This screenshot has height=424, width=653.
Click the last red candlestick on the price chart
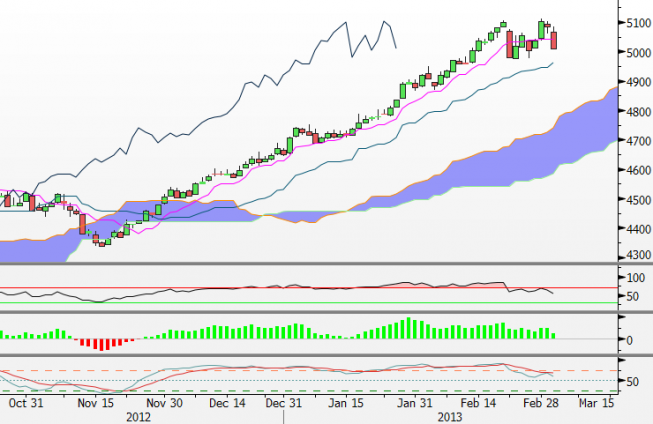(x=554, y=40)
